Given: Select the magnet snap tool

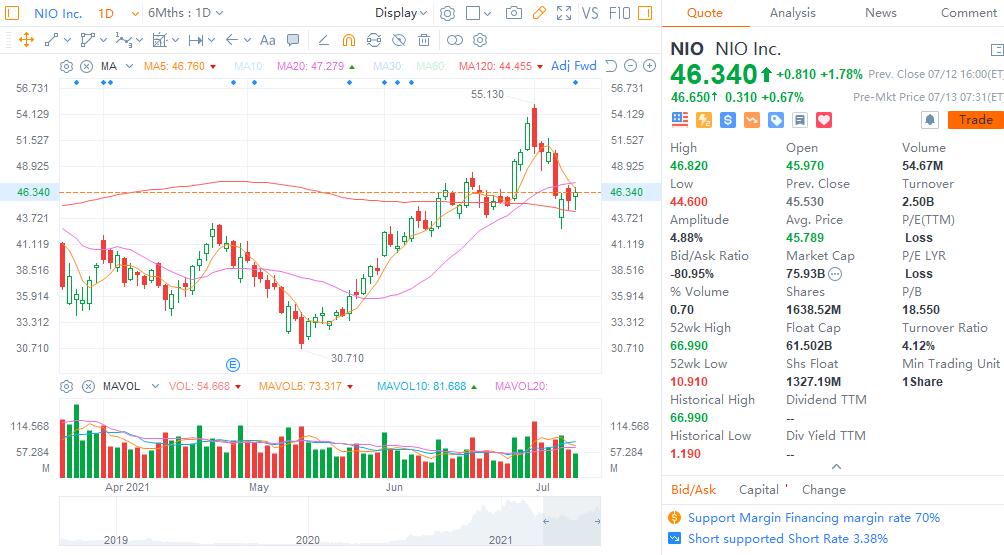Looking at the screenshot, I should pos(349,40).
